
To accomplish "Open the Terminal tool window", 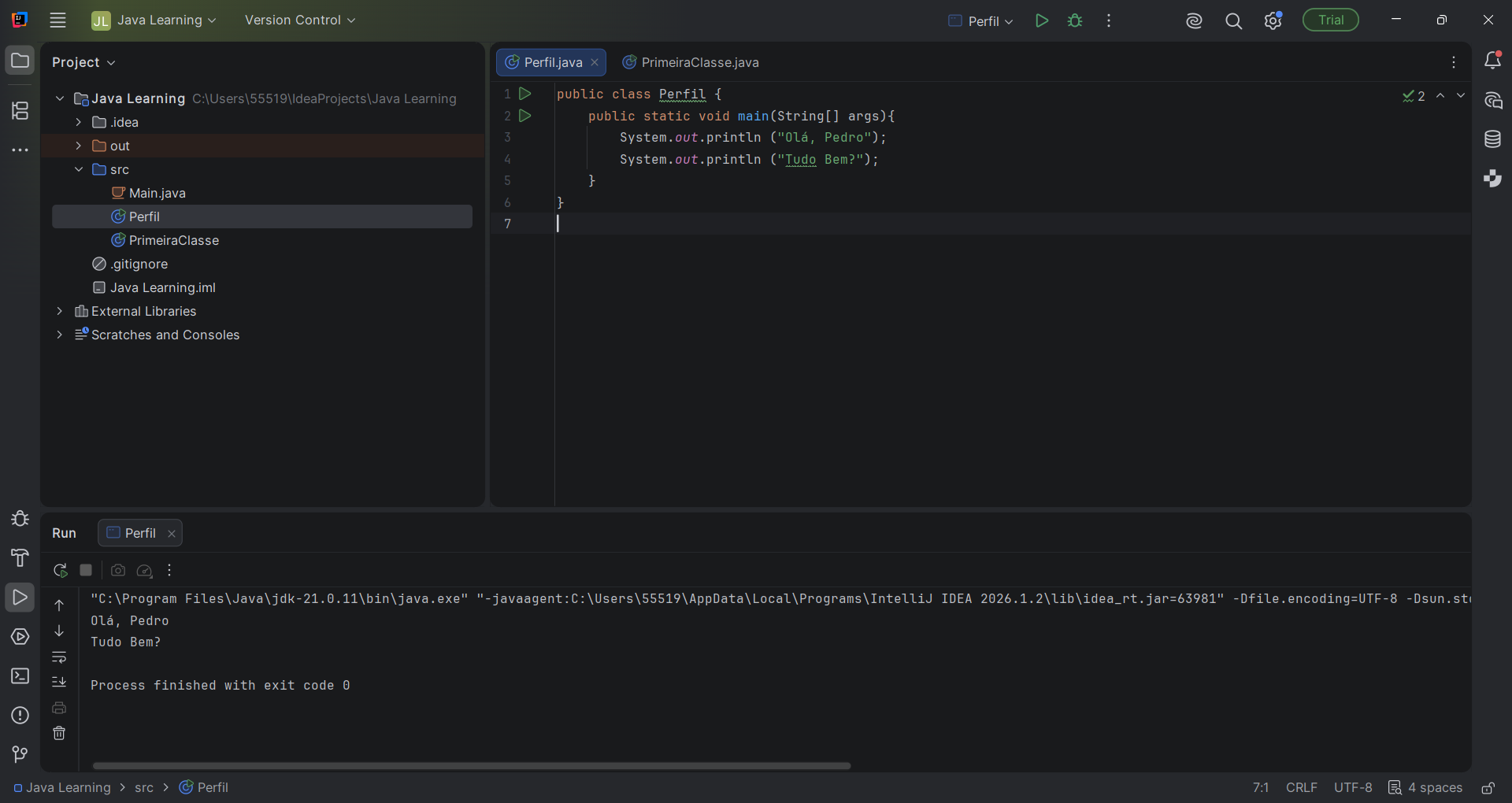I will point(20,676).
